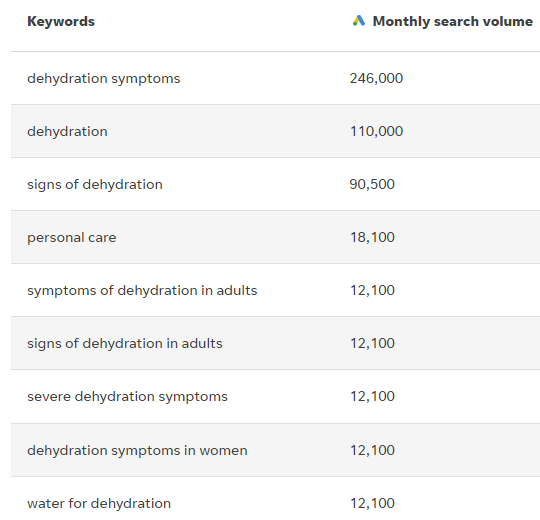Click 'signs of dehydration in adults'
The height and width of the screenshot is (520, 540).
click(x=125, y=343)
